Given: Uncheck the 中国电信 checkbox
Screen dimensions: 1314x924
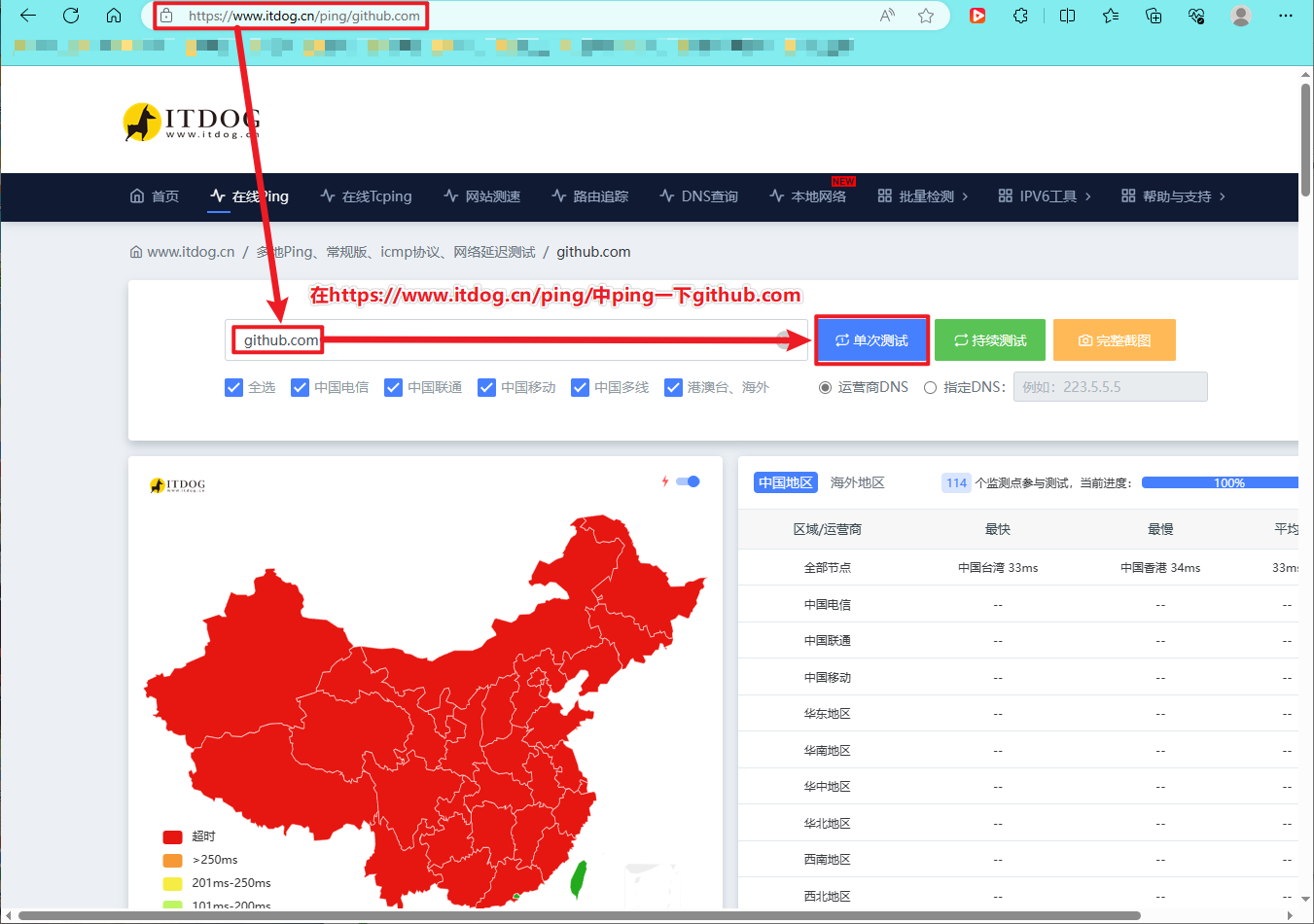Looking at the screenshot, I should (300, 387).
